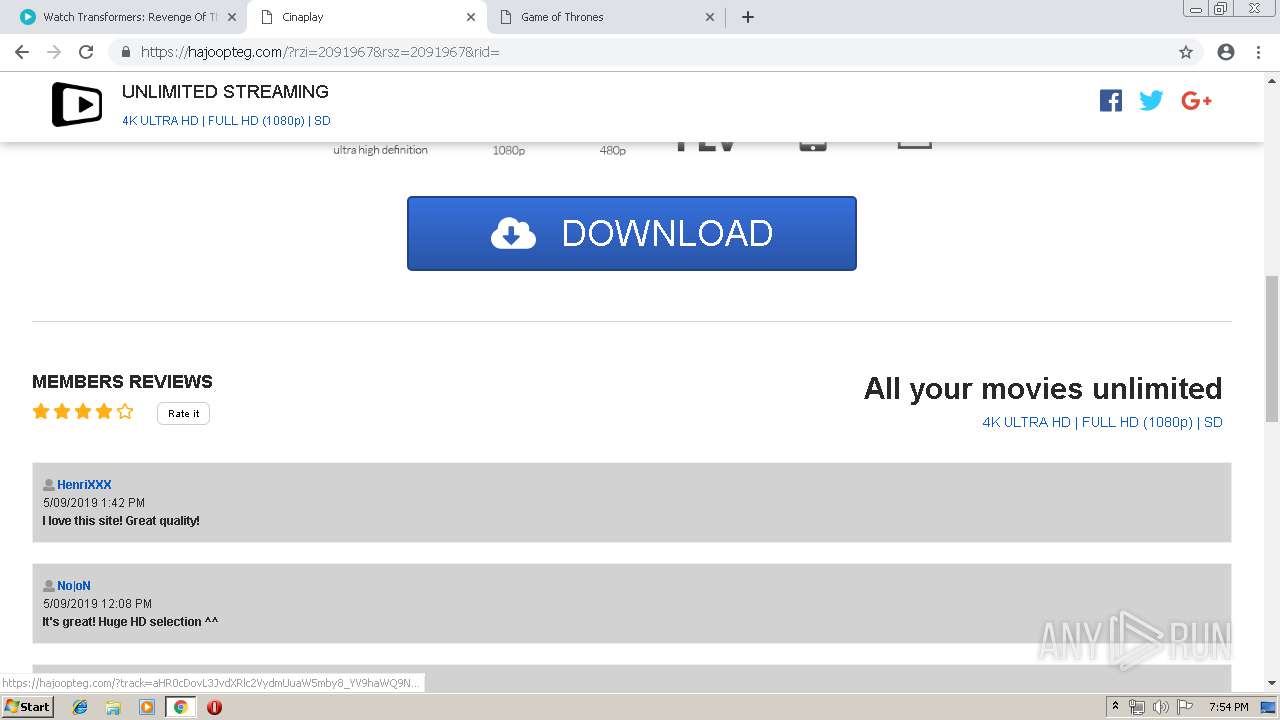Open media player taskbar icon
The height and width of the screenshot is (720, 1280).
coord(147,707)
